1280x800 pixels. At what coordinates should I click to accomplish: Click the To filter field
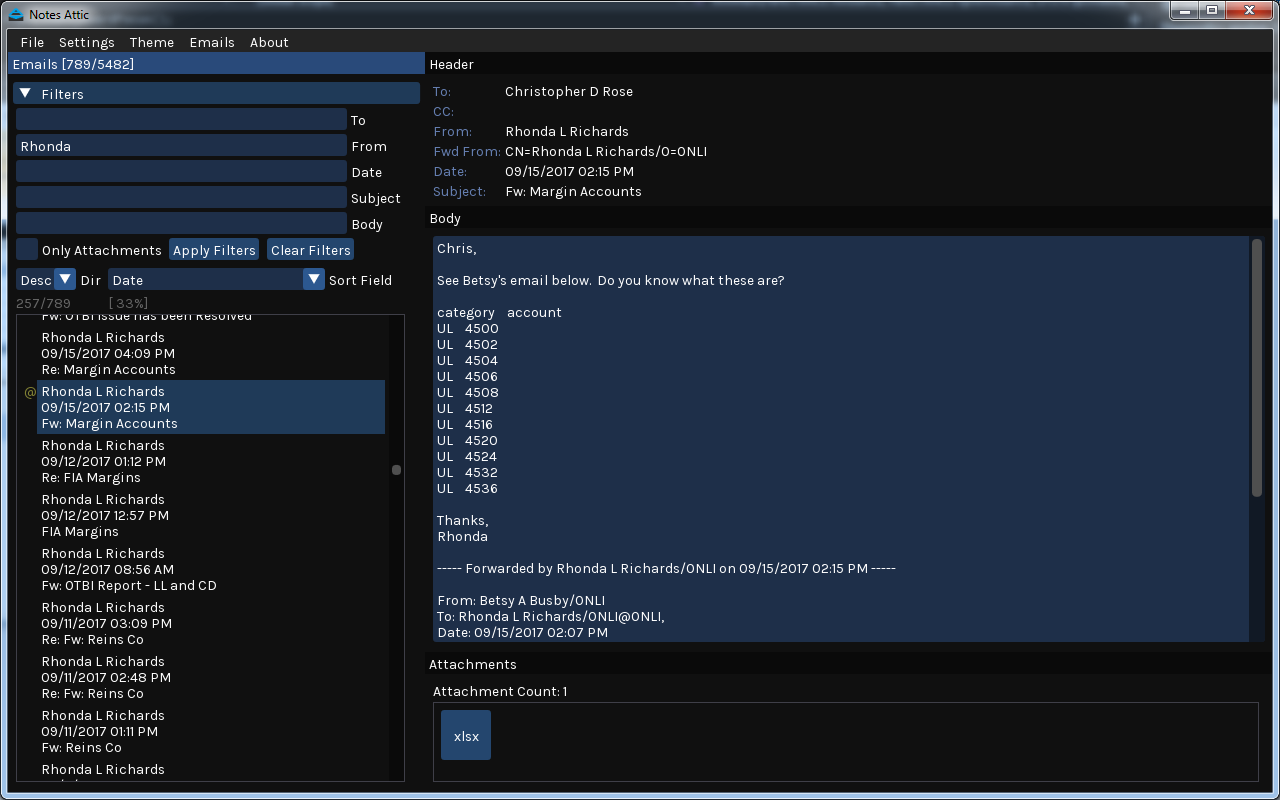pos(181,119)
